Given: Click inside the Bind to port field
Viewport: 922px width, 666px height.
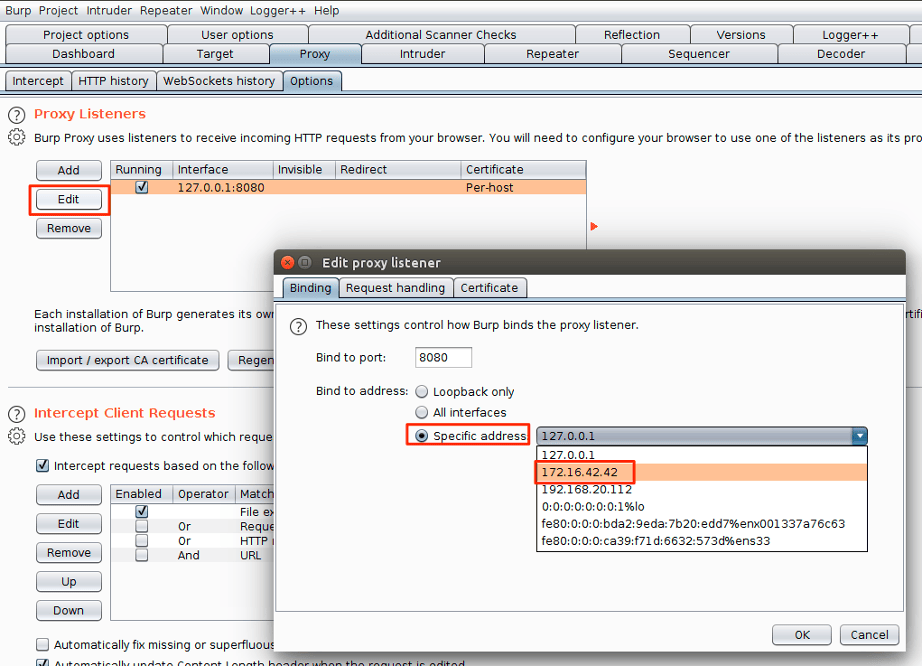Looking at the screenshot, I should [x=442, y=357].
